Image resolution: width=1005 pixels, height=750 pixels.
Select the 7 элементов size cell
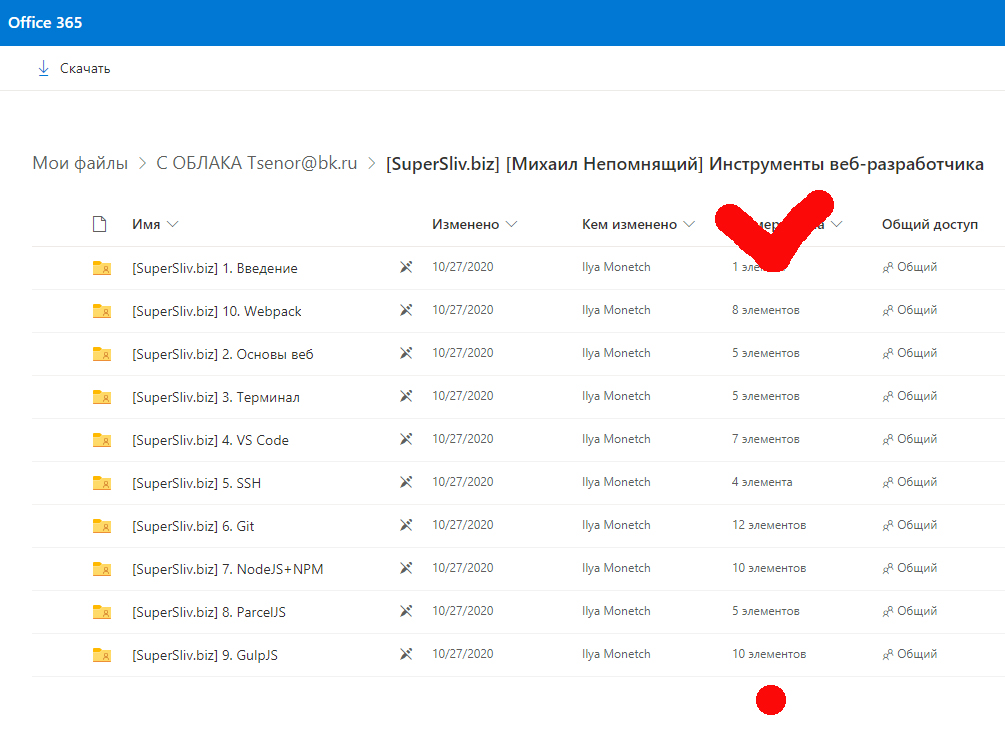click(766, 438)
